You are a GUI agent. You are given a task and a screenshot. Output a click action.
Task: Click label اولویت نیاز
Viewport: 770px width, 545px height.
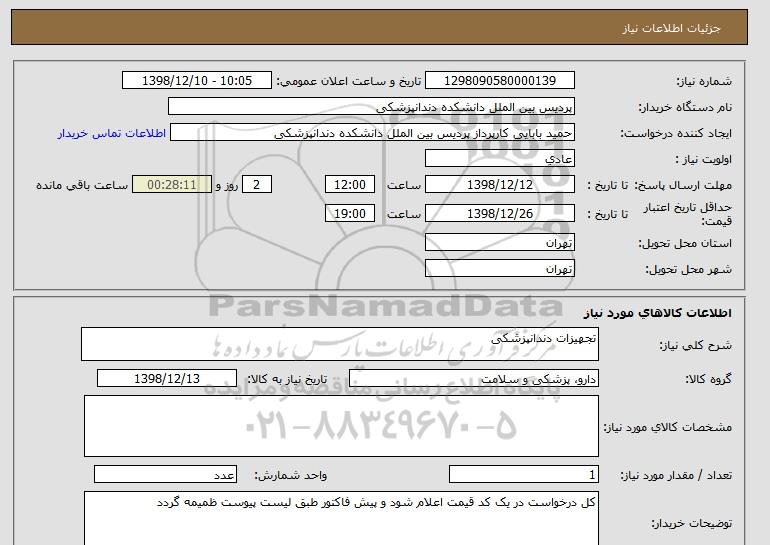tap(703, 159)
